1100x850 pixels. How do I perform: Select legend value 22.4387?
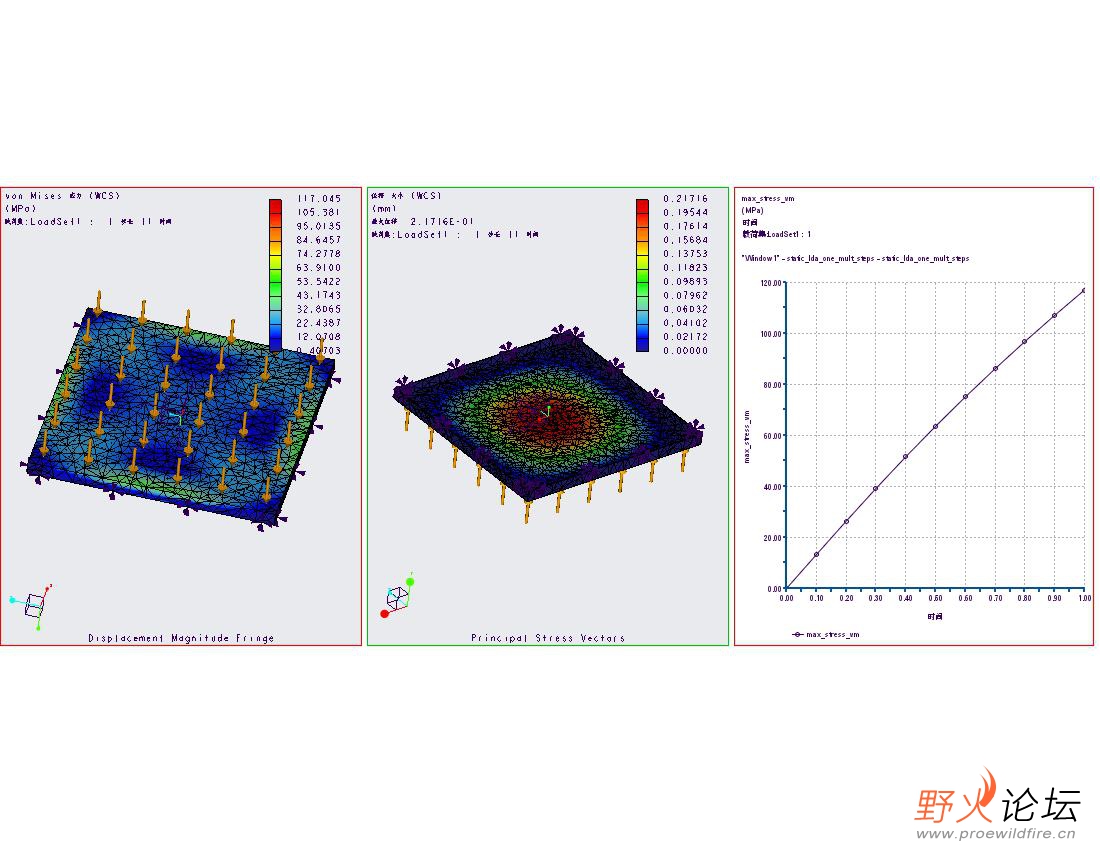pos(319,323)
